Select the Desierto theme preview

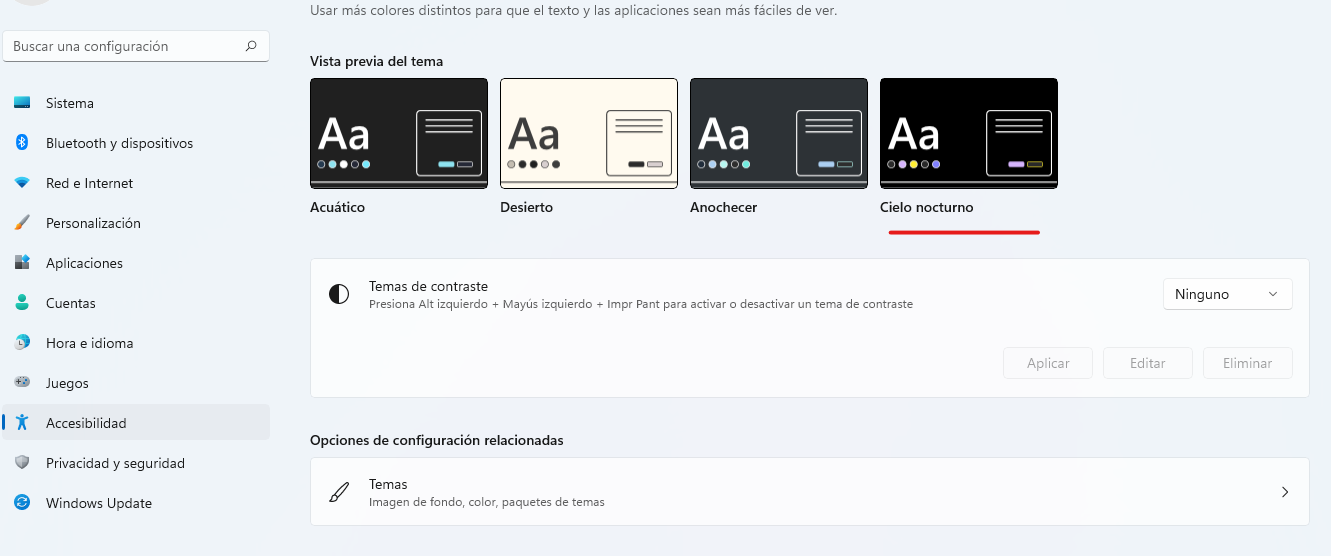pos(589,133)
